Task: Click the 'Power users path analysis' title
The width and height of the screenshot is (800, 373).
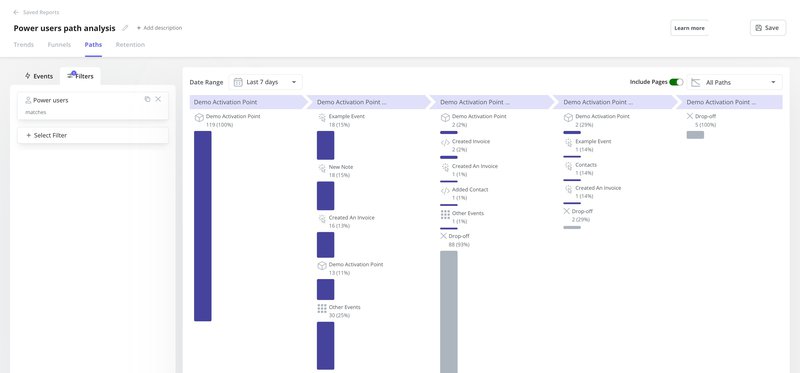Action: (64, 28)
